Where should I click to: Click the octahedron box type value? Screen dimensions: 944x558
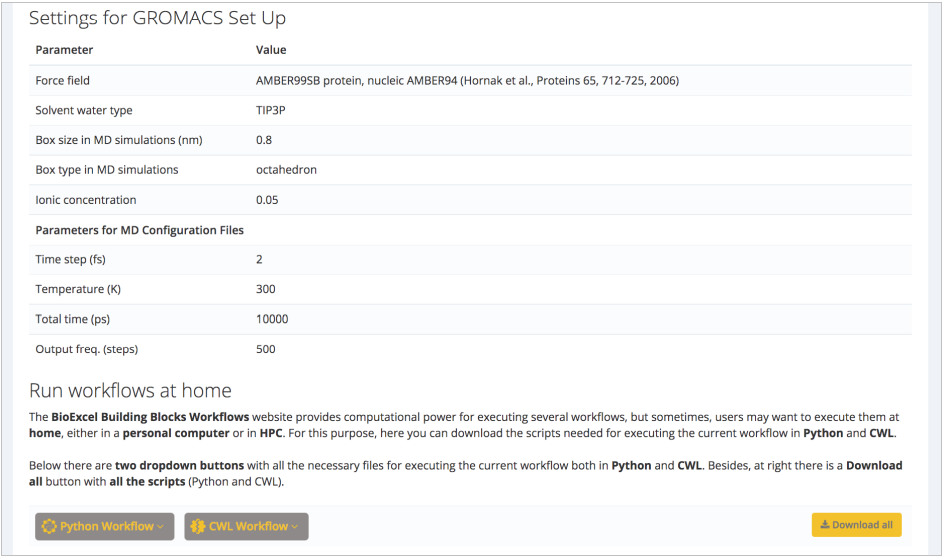coord(286,170)
